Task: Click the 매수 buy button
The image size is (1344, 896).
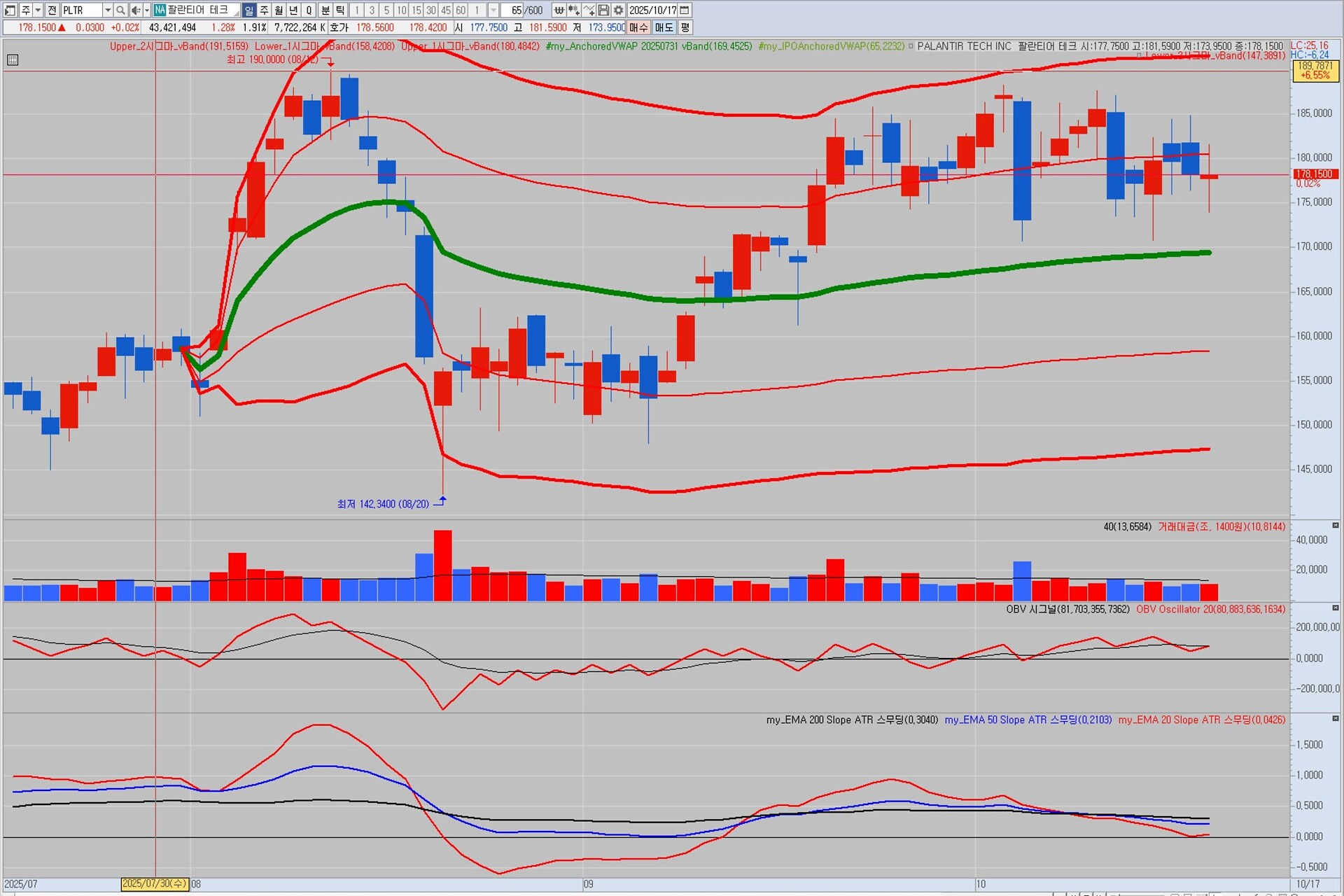Action: tap(638, 27)
